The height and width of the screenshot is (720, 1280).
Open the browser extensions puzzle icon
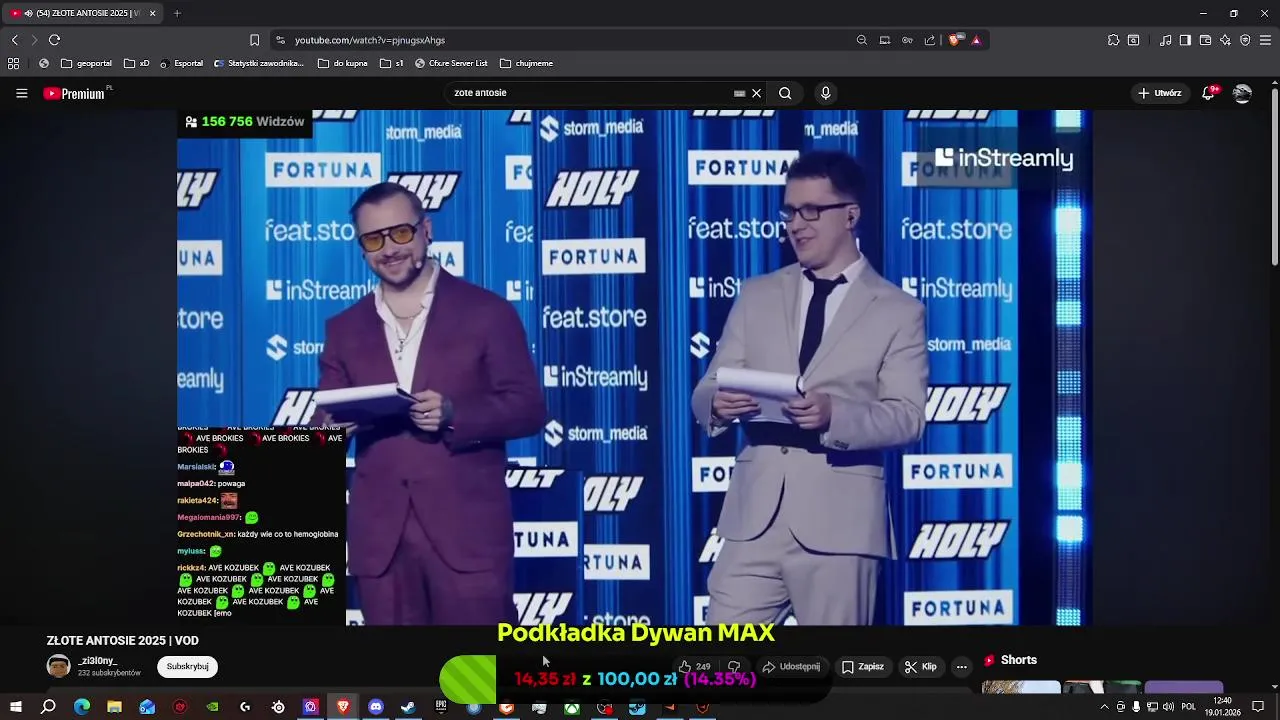1113,40
